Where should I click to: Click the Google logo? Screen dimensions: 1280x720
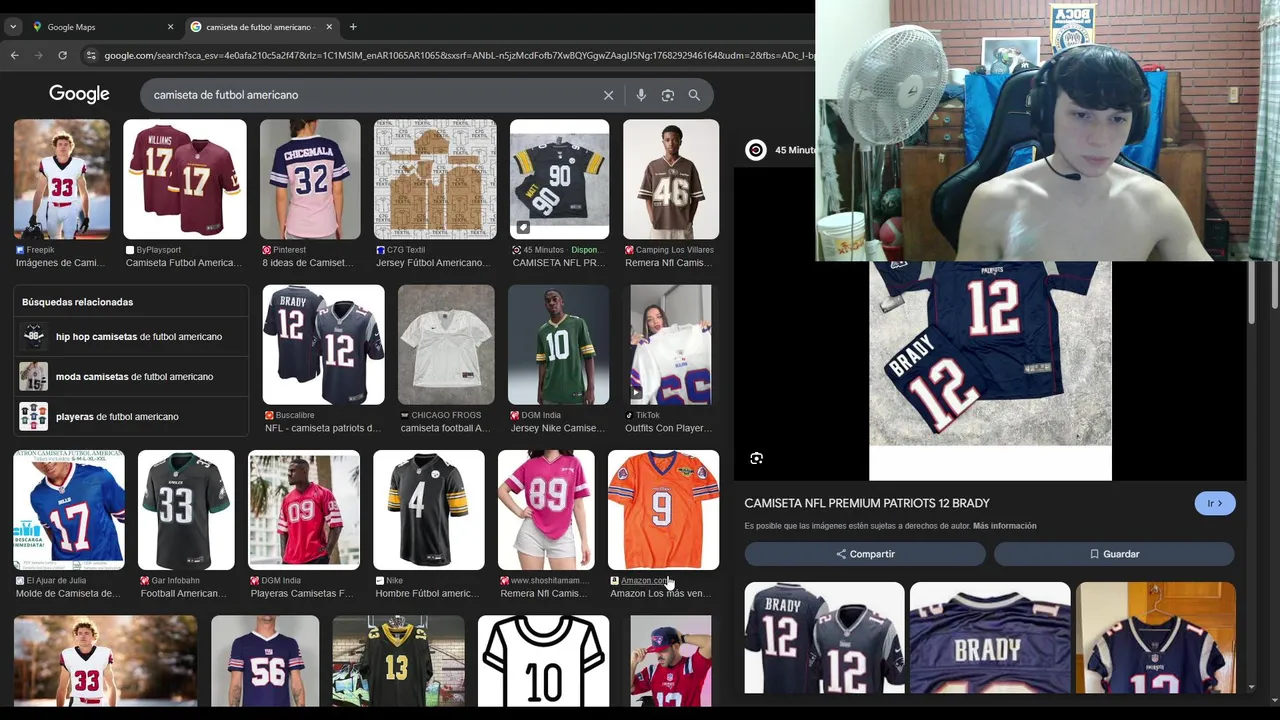tap(79, 94)
